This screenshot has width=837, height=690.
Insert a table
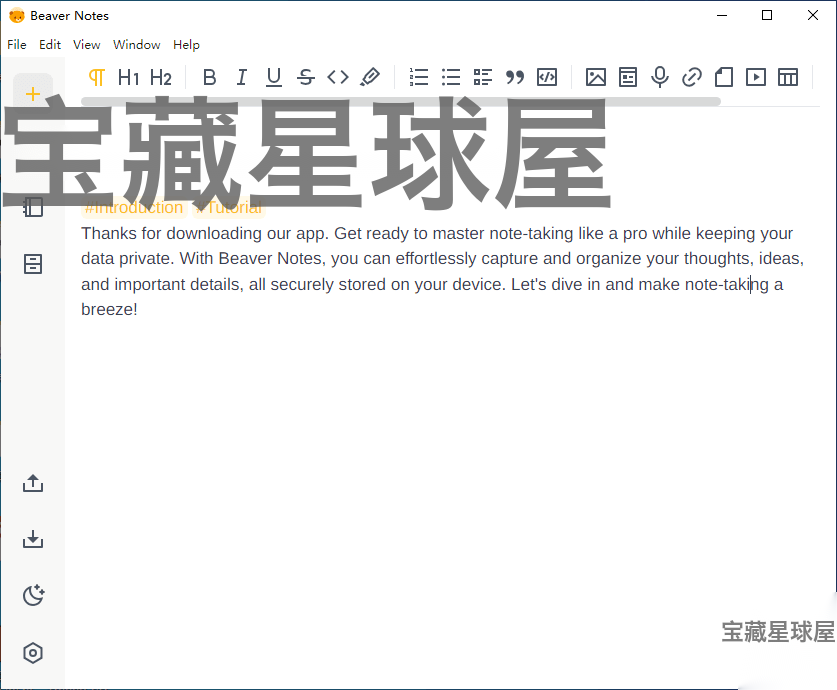(x=788, y=77)
